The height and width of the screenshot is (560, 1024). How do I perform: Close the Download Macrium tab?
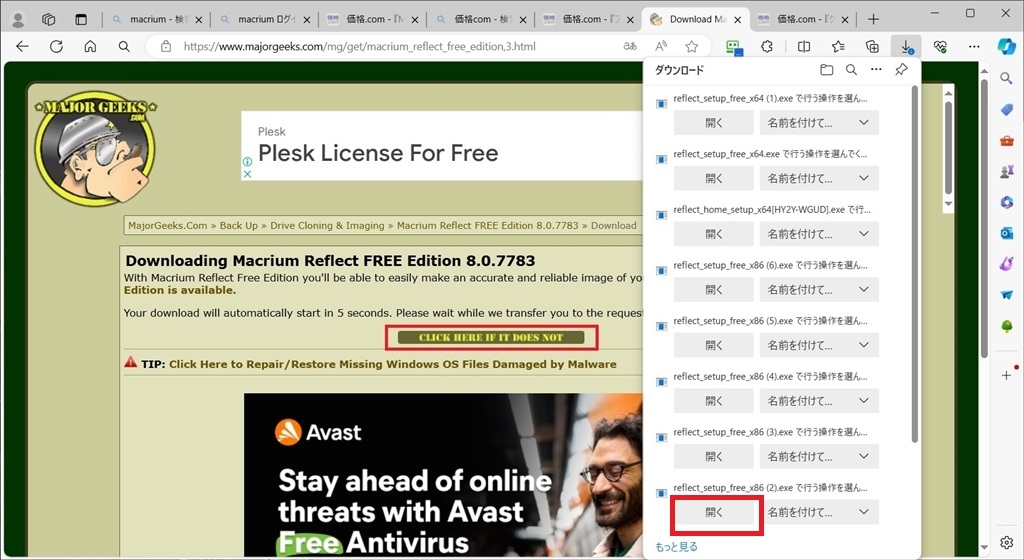(x=737, y=20)
